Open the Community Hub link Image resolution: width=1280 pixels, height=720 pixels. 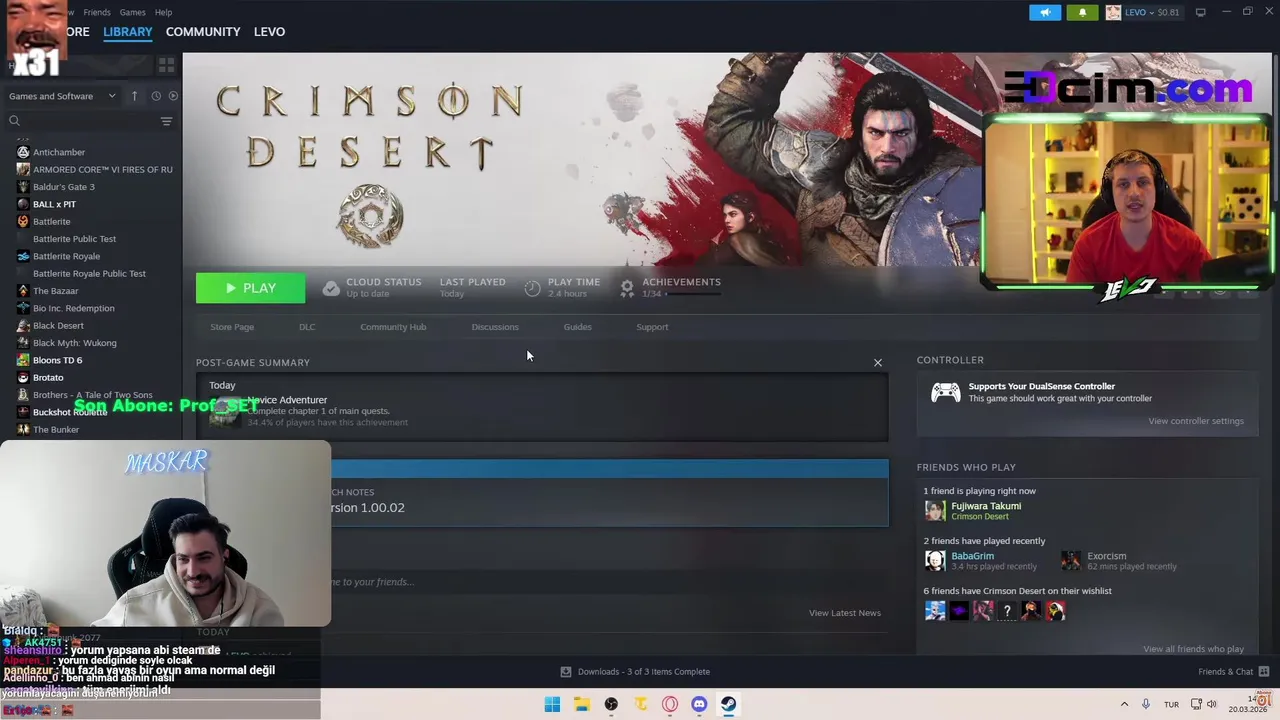(x=393, y=327)
